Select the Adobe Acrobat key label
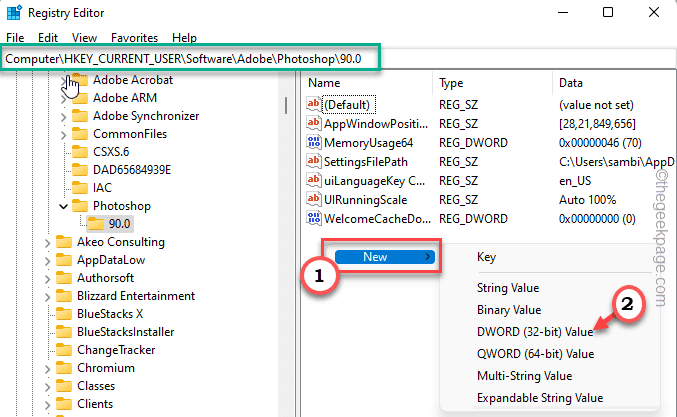The height and width of the screenshot is (417, 677). [133, 80]
